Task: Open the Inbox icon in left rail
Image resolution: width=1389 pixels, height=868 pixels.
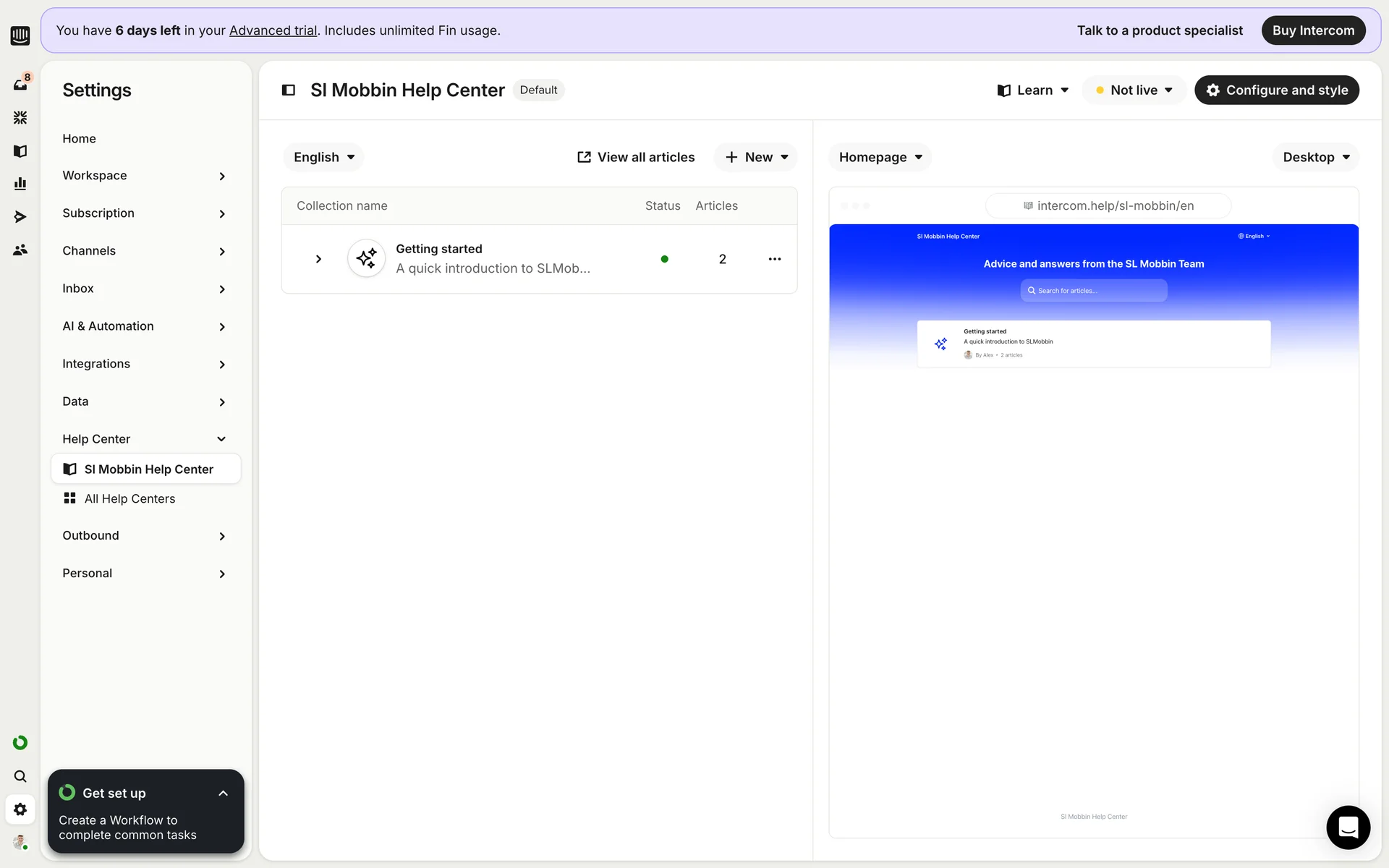Action: [20, 84]
